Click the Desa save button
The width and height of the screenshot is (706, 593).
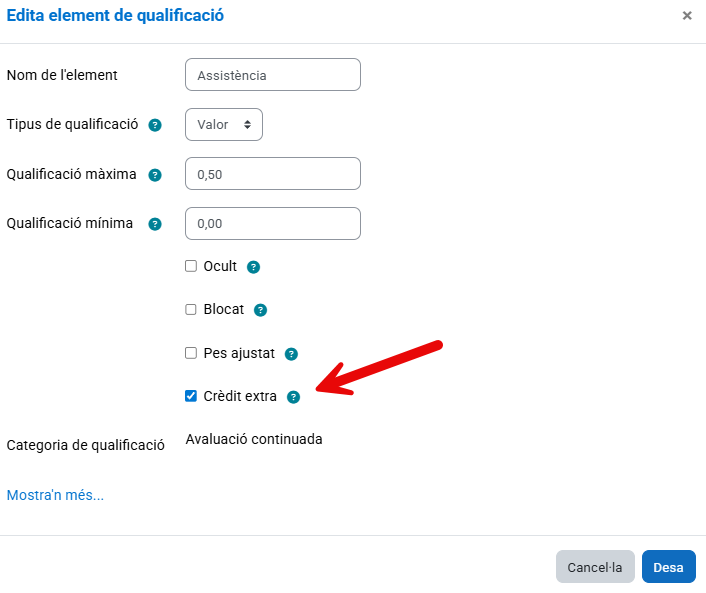tap(668, 567)
